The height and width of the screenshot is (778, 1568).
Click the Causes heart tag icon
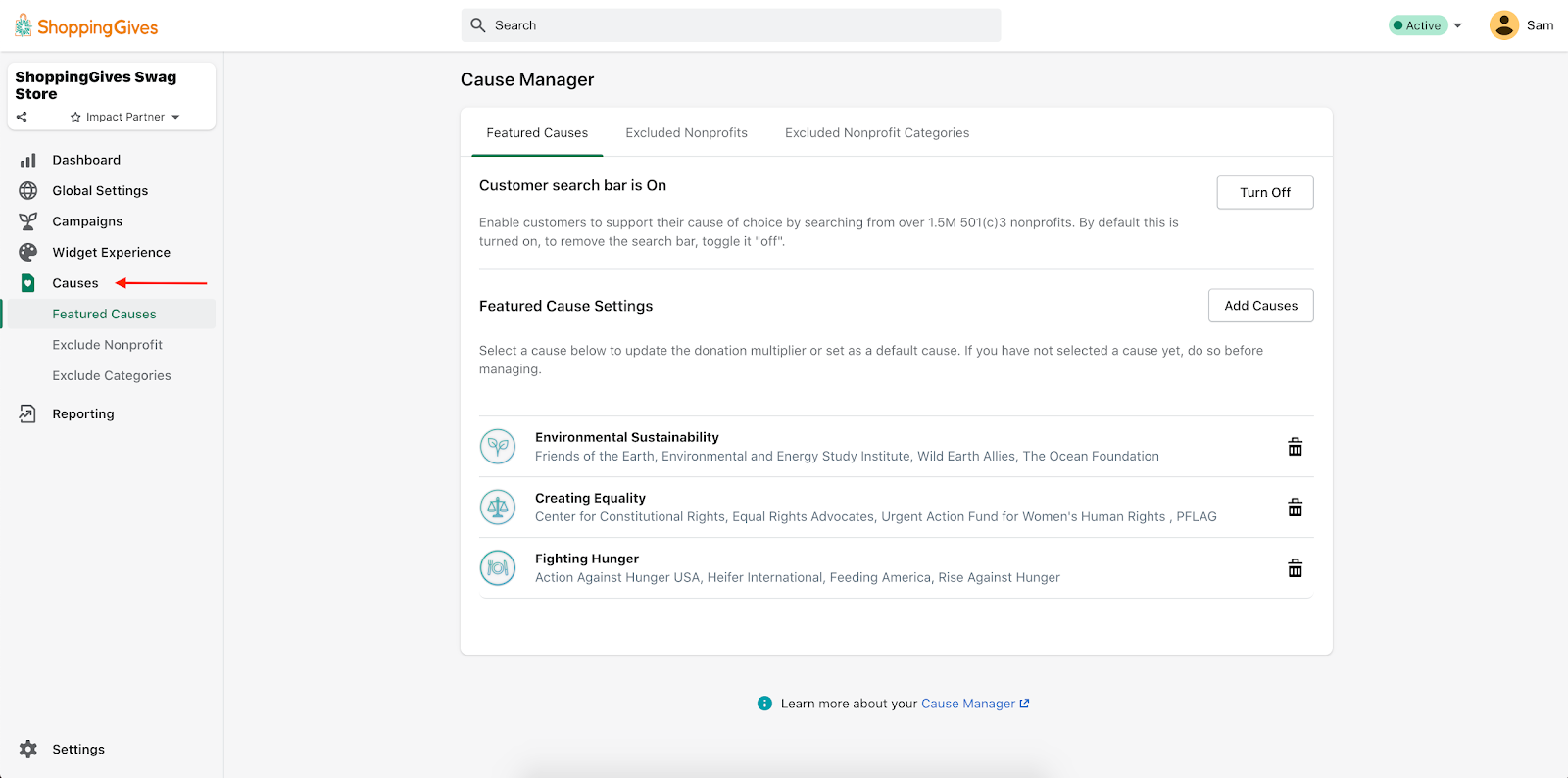coord(28,283)
